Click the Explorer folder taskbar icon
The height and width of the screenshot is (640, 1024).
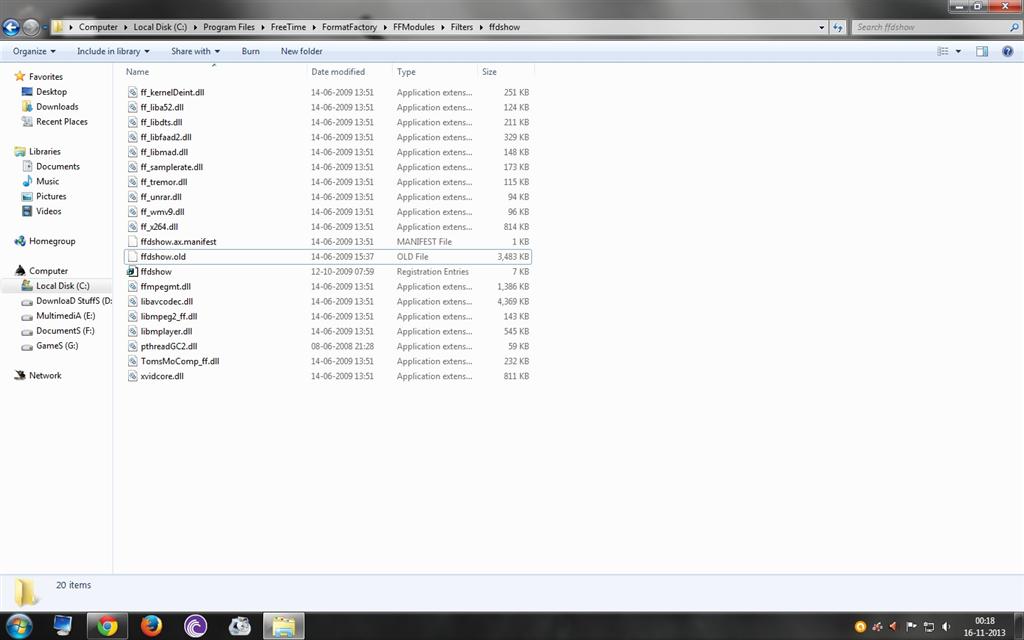click(283, 626)
